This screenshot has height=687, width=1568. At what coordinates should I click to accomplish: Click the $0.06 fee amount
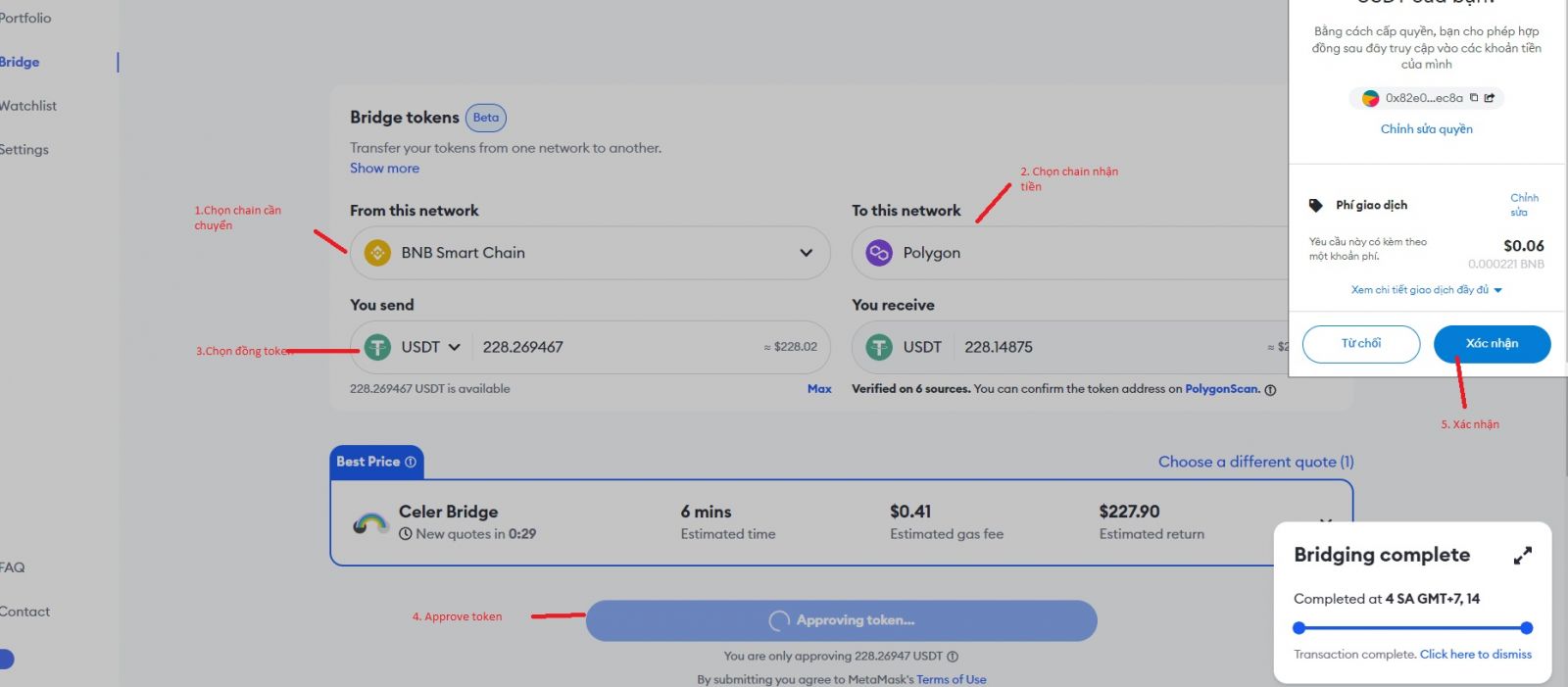click(1523, 246)
